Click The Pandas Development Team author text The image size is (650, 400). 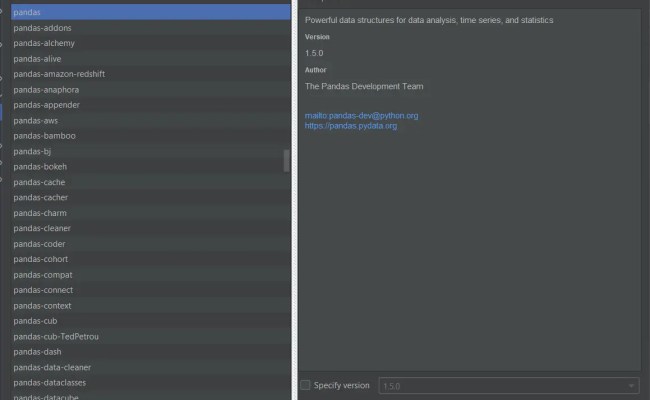364,86
